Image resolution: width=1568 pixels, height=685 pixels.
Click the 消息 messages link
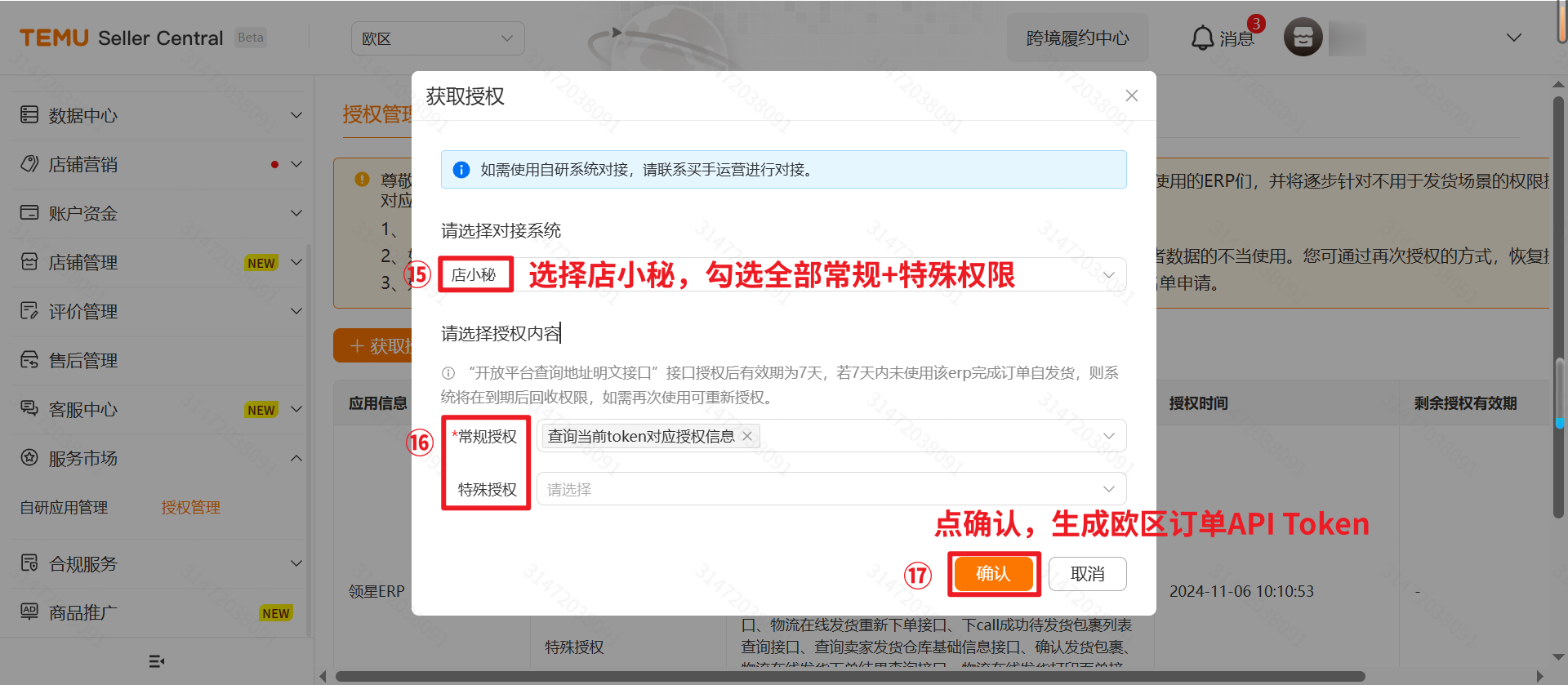(1236, 39)
